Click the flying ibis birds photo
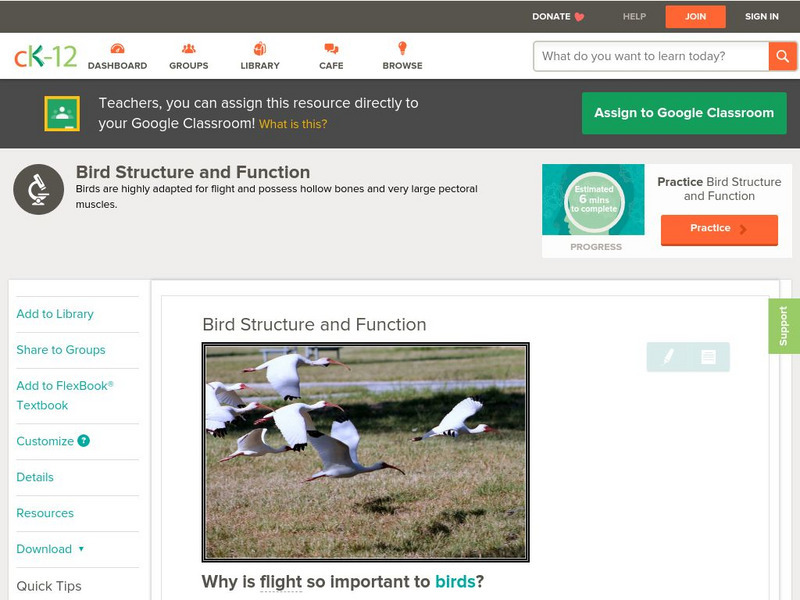800x600 pixels. pos(365,453)
